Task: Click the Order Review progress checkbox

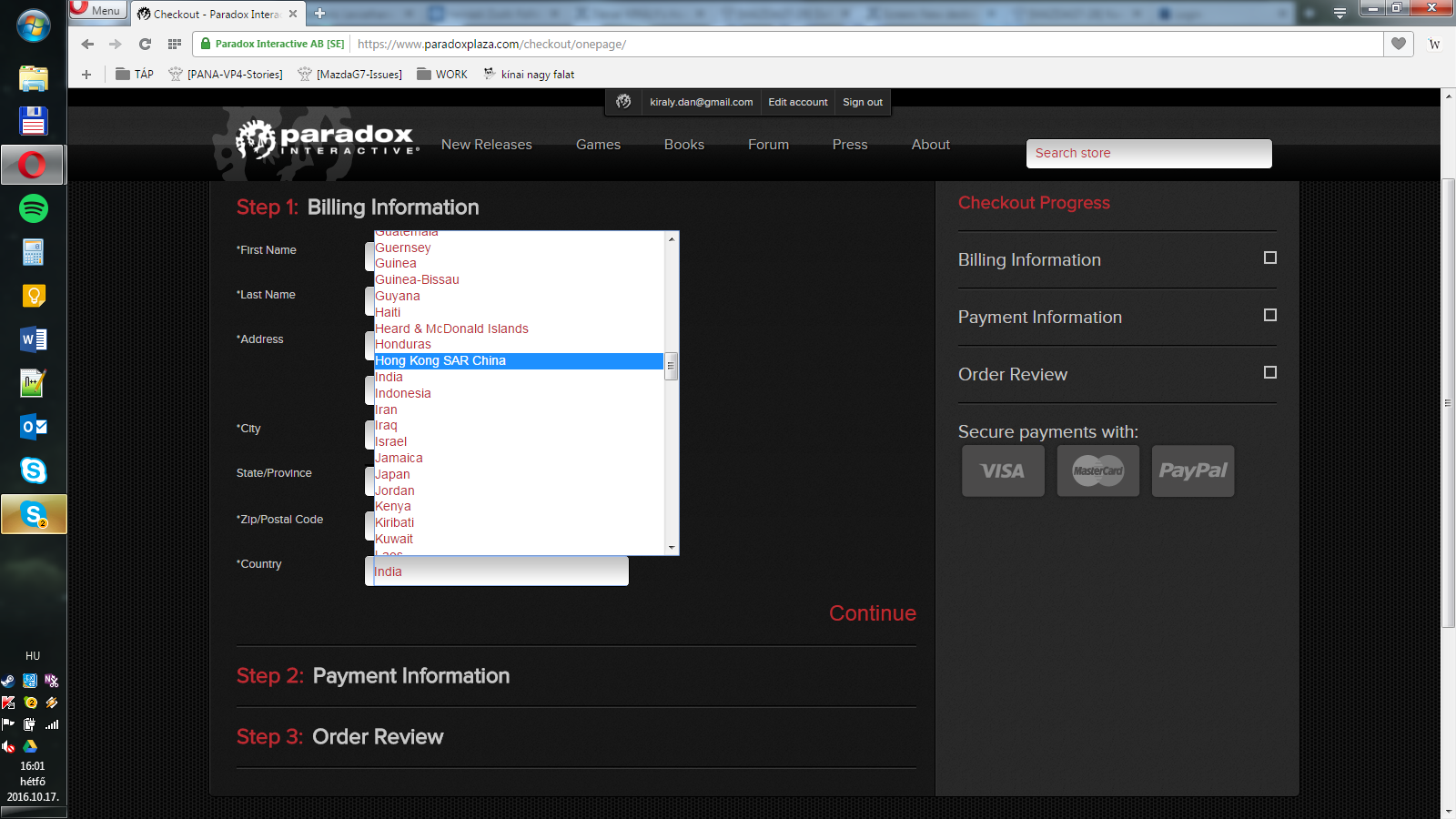Action: [1270, 373]
